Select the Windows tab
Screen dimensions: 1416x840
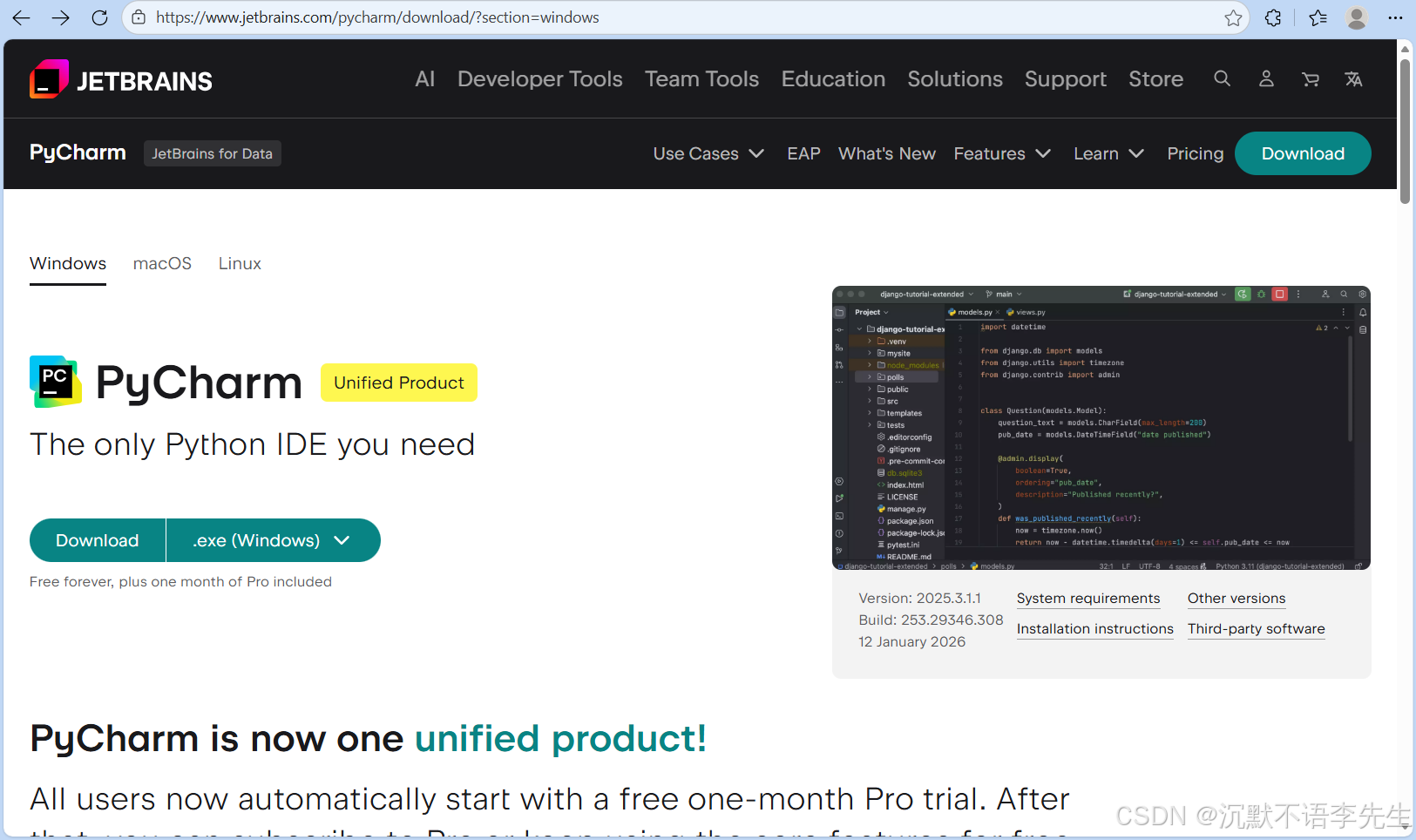[x=68, y=263]
